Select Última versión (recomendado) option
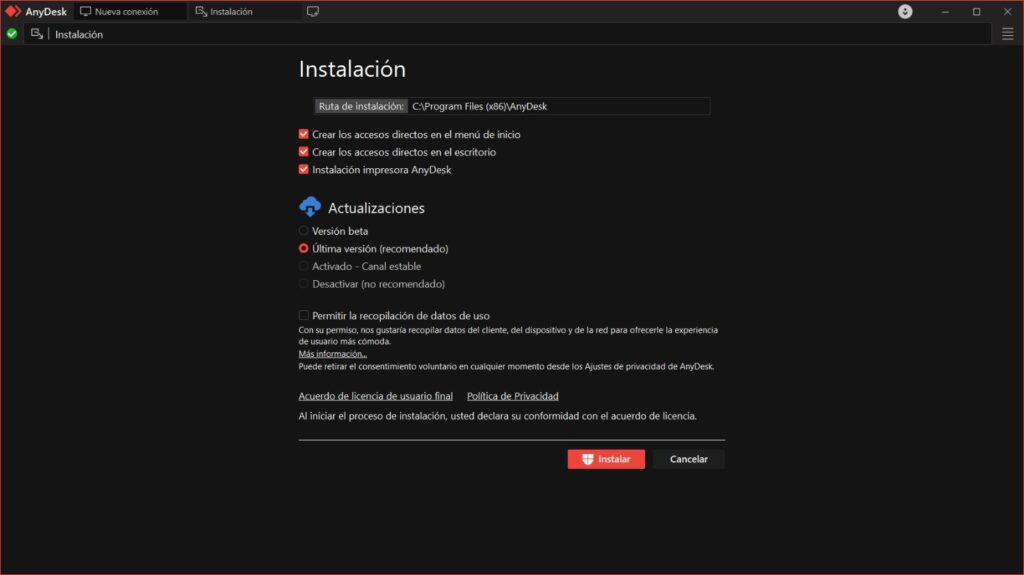Image resolution: width=1024 pixels, height=575 pixels. point(304,248)
